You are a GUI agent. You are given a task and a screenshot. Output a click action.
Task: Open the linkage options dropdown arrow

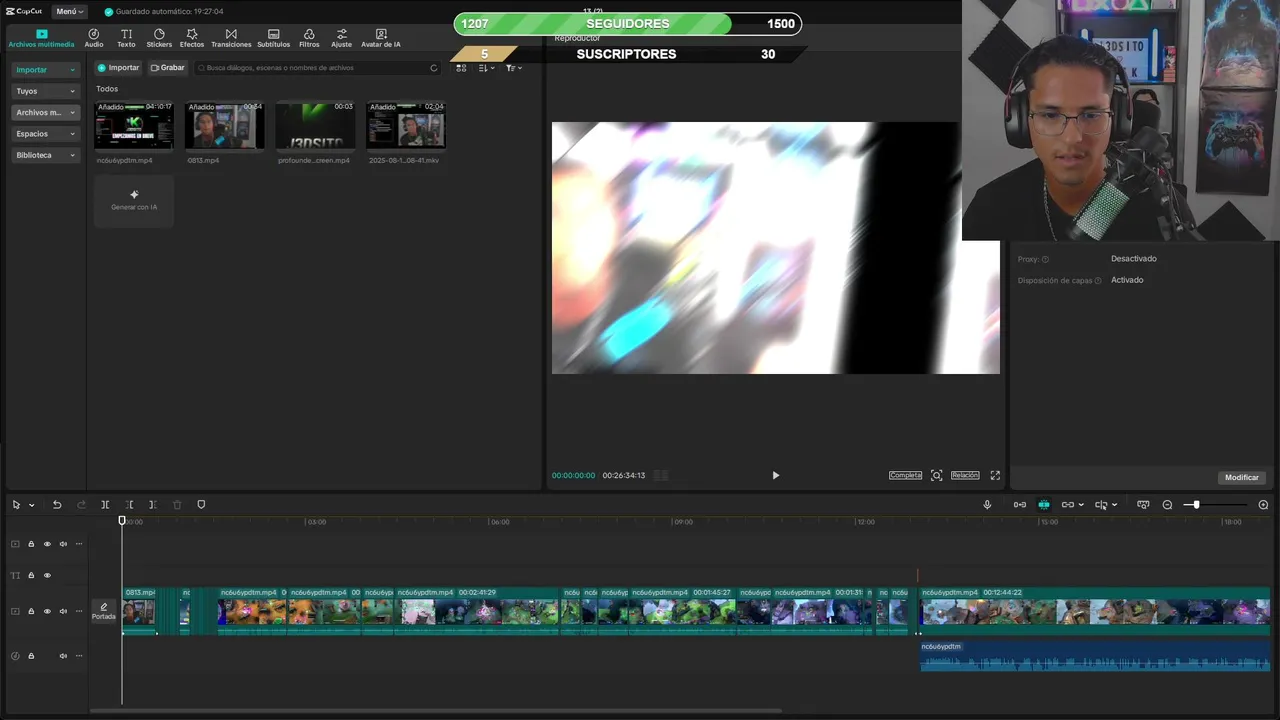tap(1081, 505)
